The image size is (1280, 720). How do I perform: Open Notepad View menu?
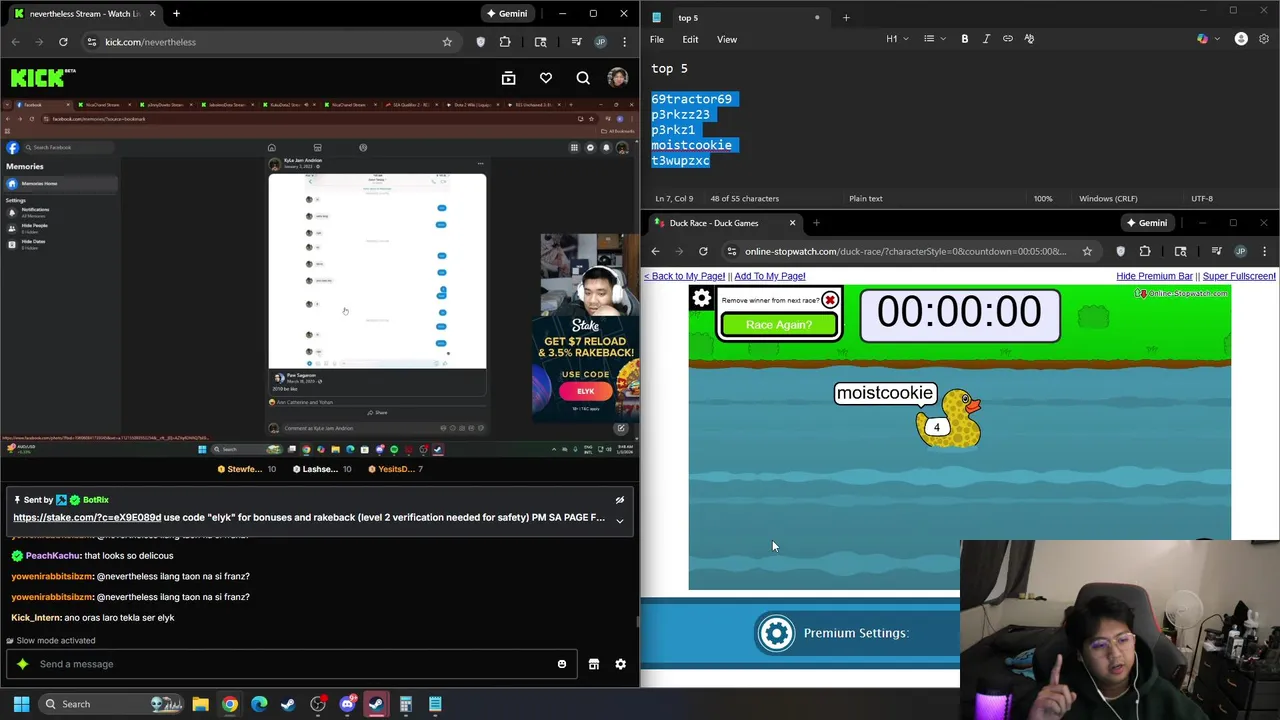[727, 39]
